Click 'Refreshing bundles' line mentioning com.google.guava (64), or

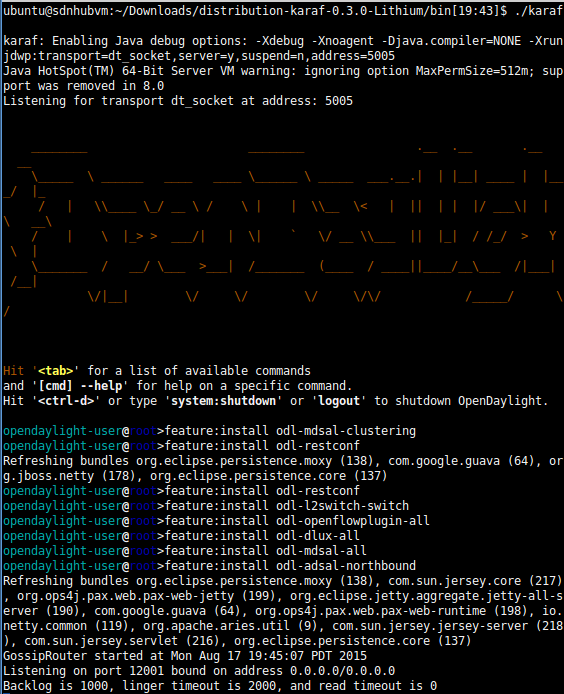pyautogui.click(x=283, y=461)
